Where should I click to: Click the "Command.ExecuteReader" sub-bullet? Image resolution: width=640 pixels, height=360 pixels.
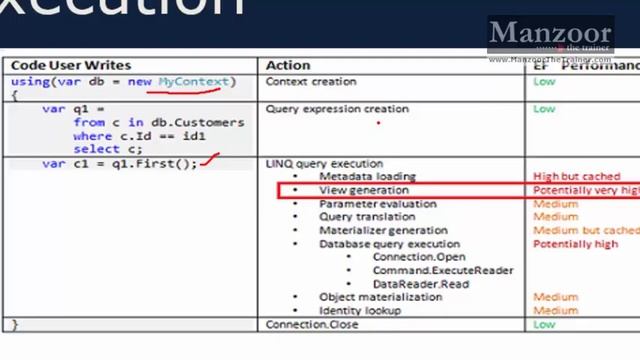(443, 270)
